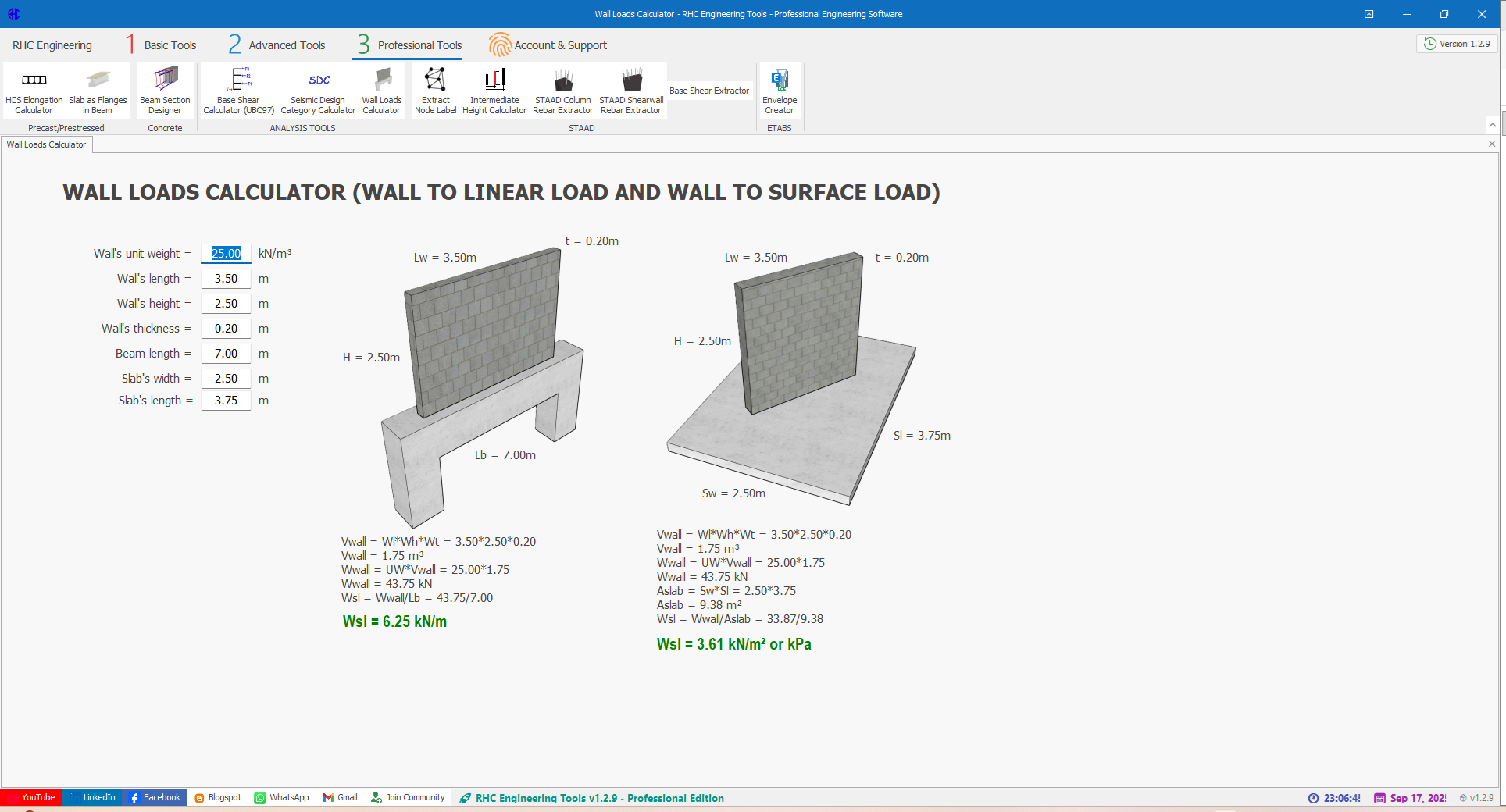Click the Join Community link
The height and width of the screenshot is (812, 1506).
coord(408,797)
